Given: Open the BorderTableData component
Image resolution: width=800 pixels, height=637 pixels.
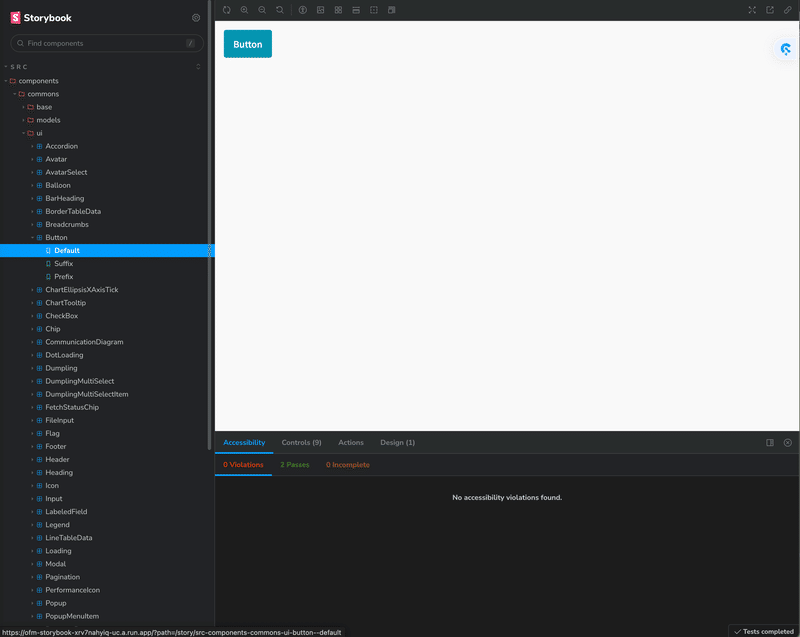Looking at the screenshot, I should pos(73,212).
